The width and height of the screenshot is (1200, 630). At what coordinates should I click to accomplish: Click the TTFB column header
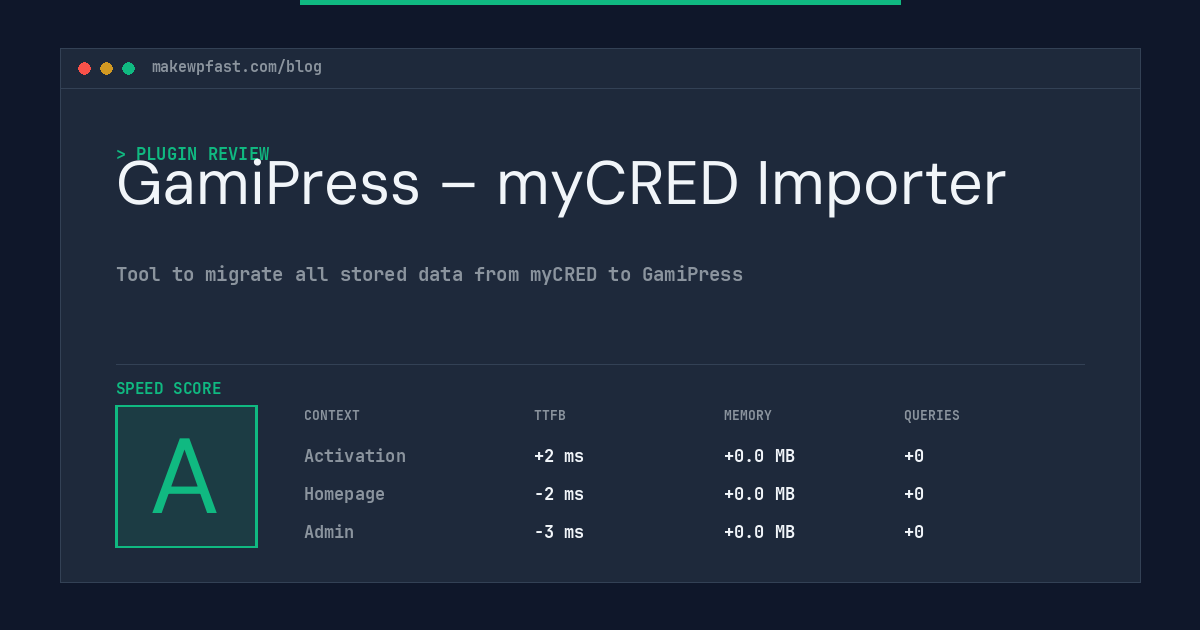[x=550, y=416]
